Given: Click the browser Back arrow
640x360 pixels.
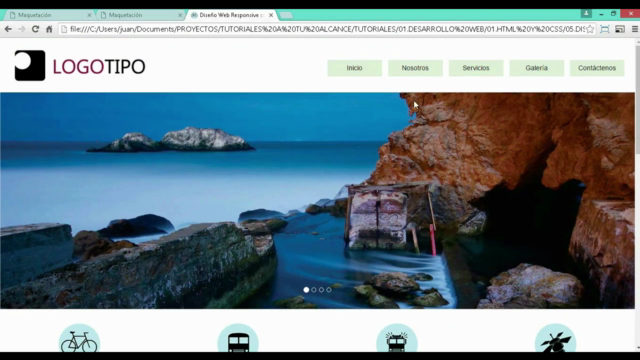Looking at the screenshot, I should (x=8, y=29).
